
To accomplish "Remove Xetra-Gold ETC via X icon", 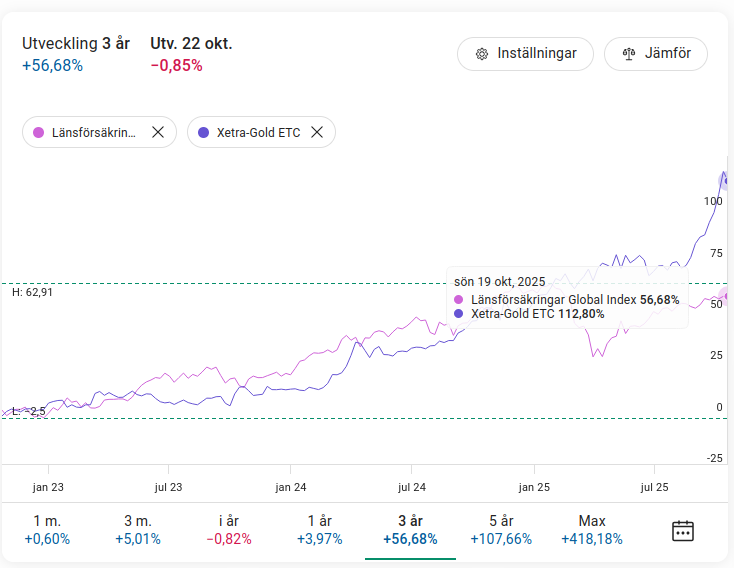I will (x=317, y=132).
